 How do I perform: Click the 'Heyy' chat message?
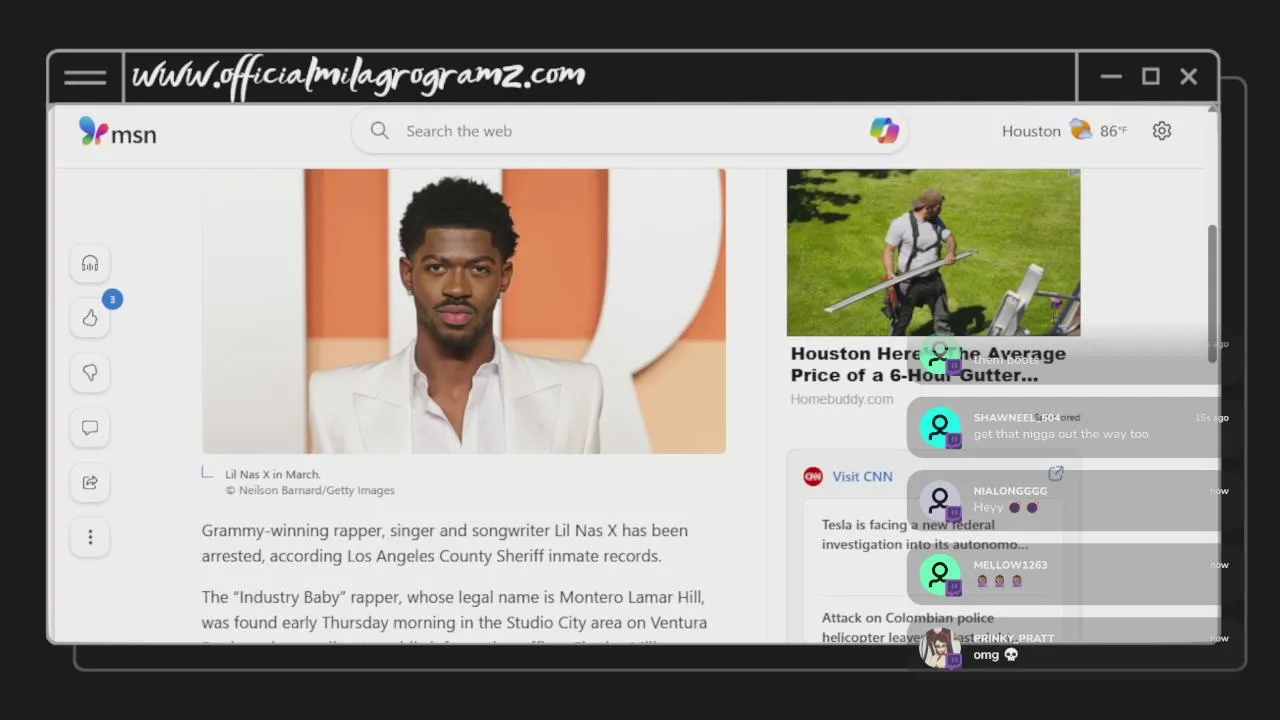[x=1005, y=508]
